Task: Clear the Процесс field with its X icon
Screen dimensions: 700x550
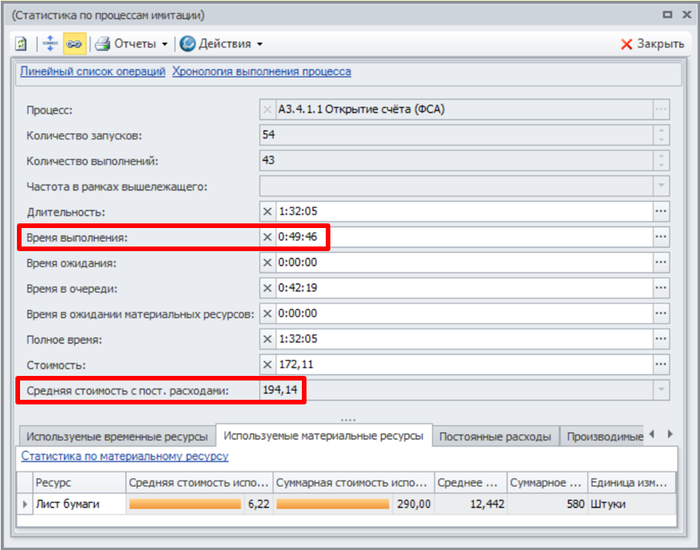Action: tap(267, 109)
